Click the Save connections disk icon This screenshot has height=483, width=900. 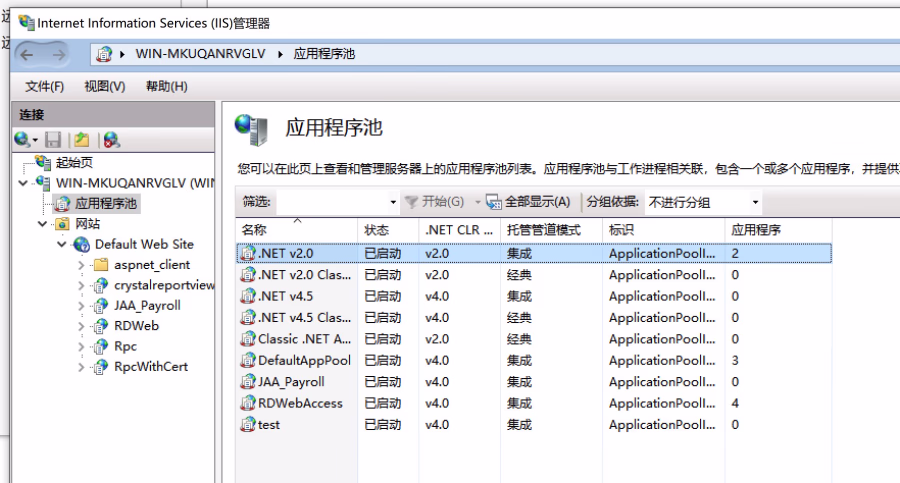pos(53,140)
